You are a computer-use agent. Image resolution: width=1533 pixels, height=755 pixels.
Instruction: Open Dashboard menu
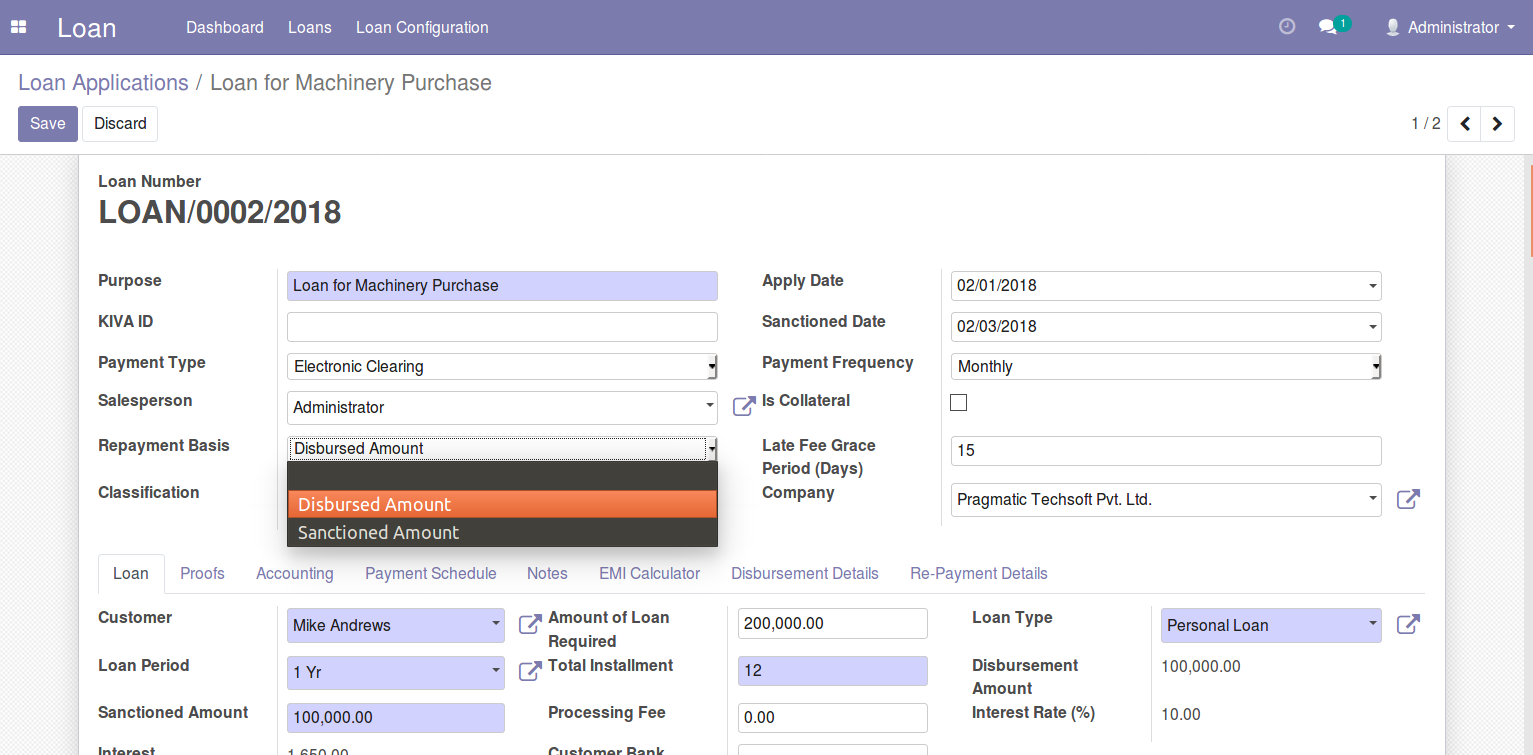point(225,27)
